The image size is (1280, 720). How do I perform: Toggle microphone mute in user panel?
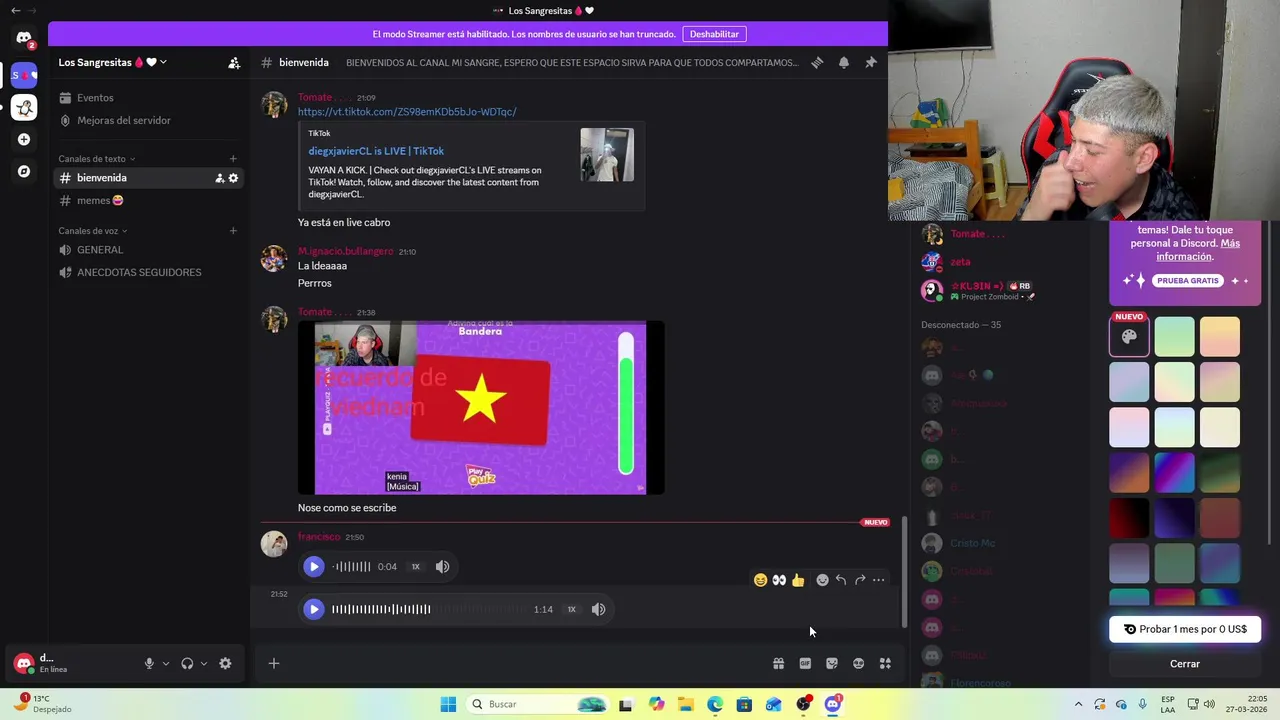(x=149, y=663)
